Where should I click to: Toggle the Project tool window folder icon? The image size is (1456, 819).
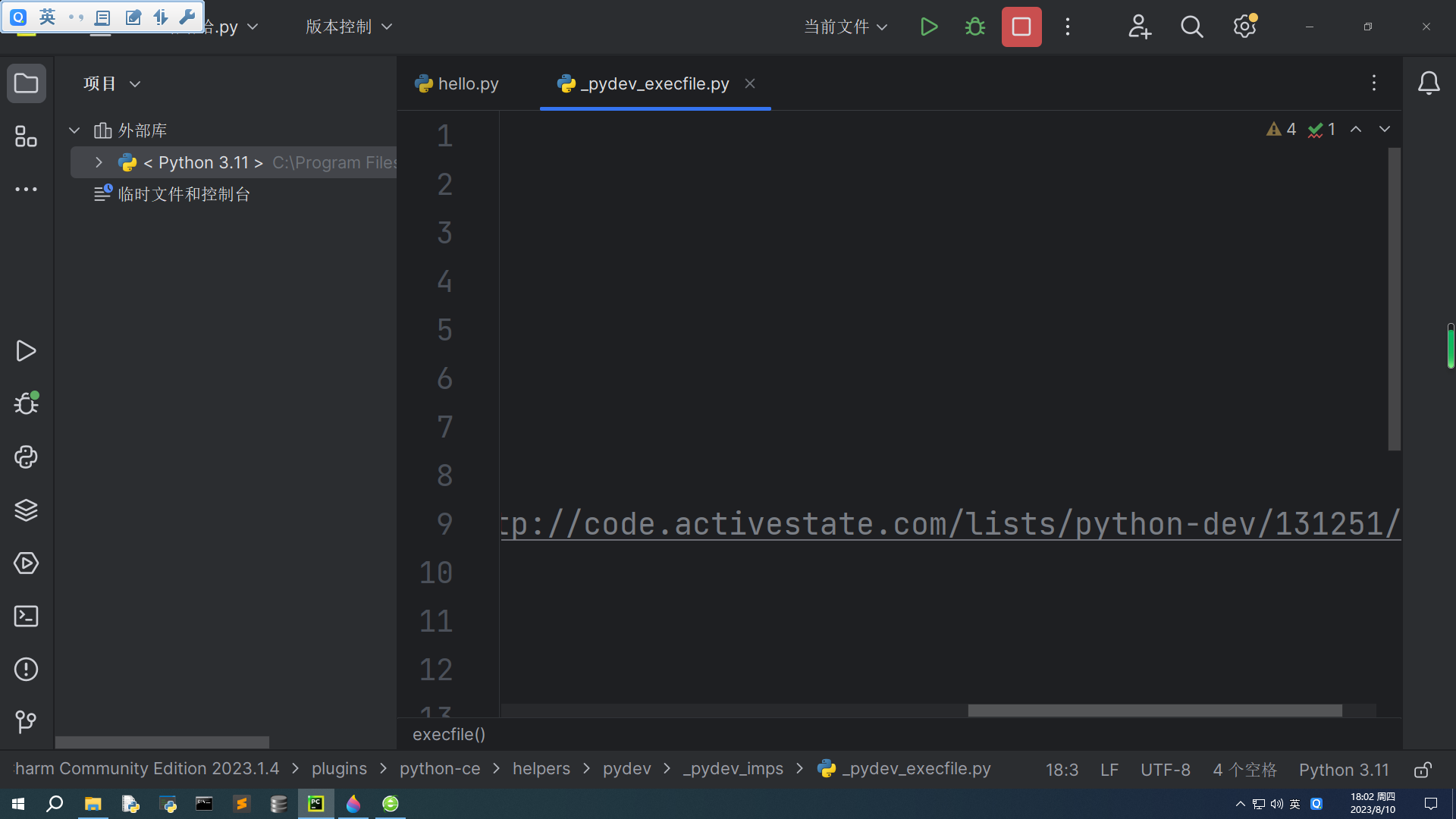pos(27,83)
